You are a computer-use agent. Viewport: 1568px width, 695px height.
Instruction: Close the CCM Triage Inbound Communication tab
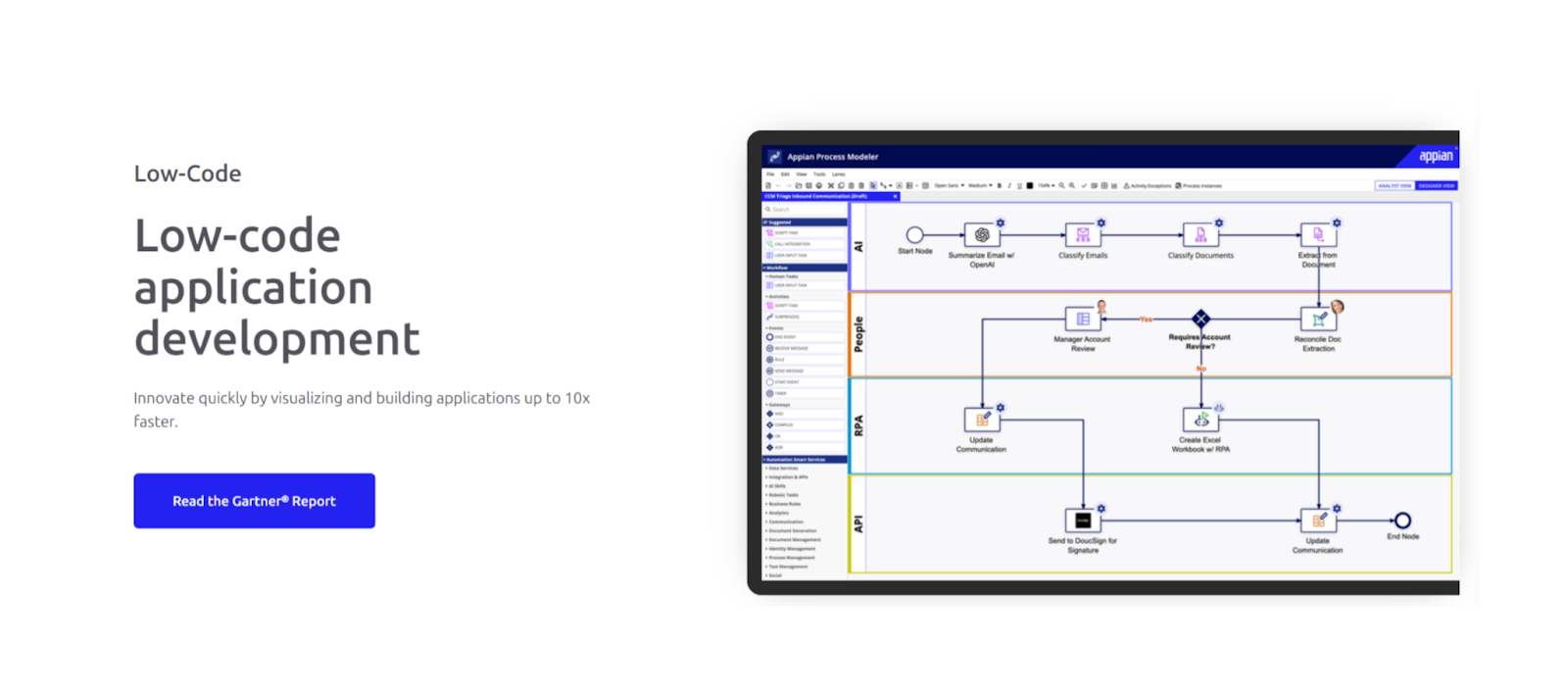point(895,196)
